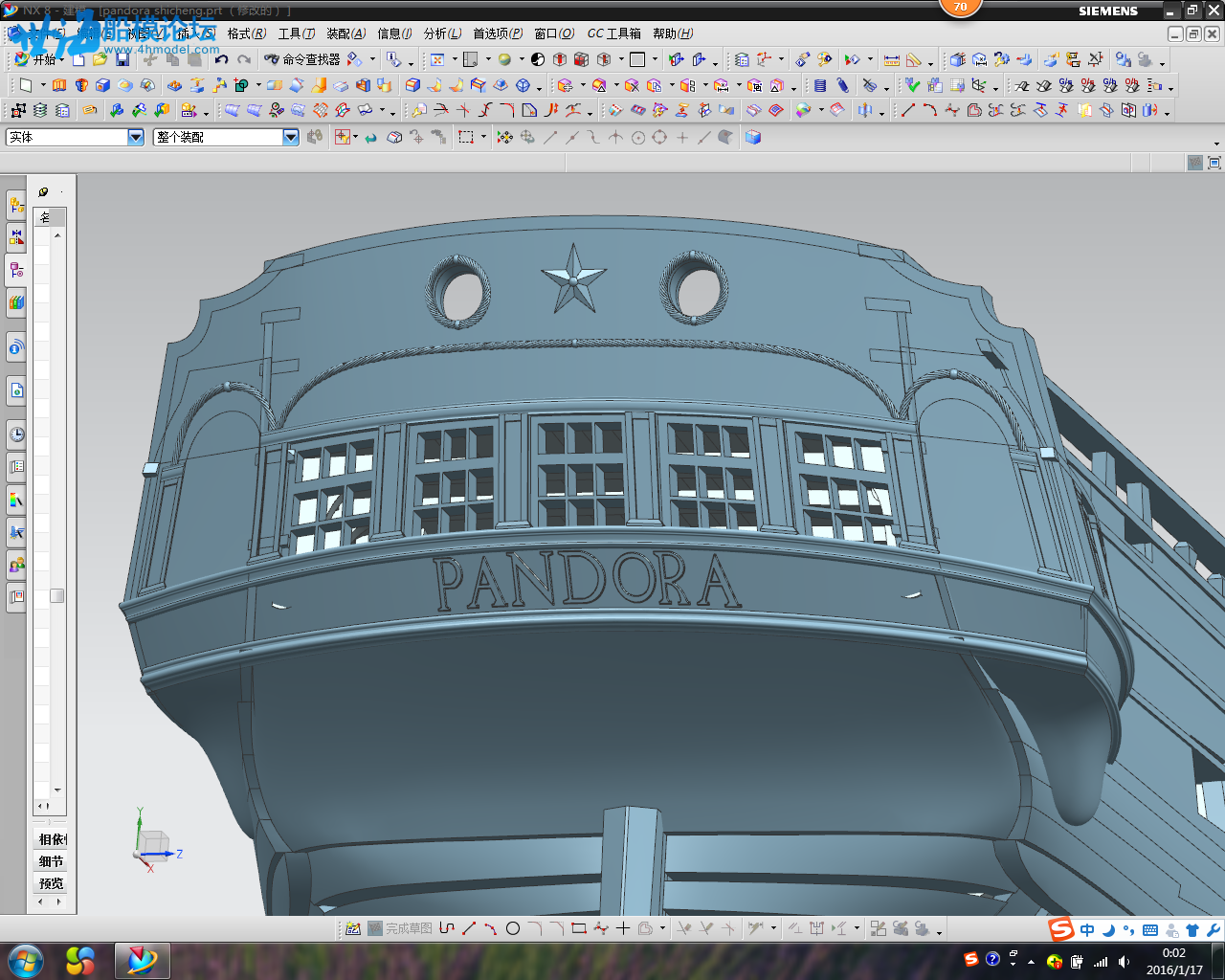Save the part with the floppy disk icon
Image resolution: width=1225 pixels, height=980 pixels.
pos(122,59)
